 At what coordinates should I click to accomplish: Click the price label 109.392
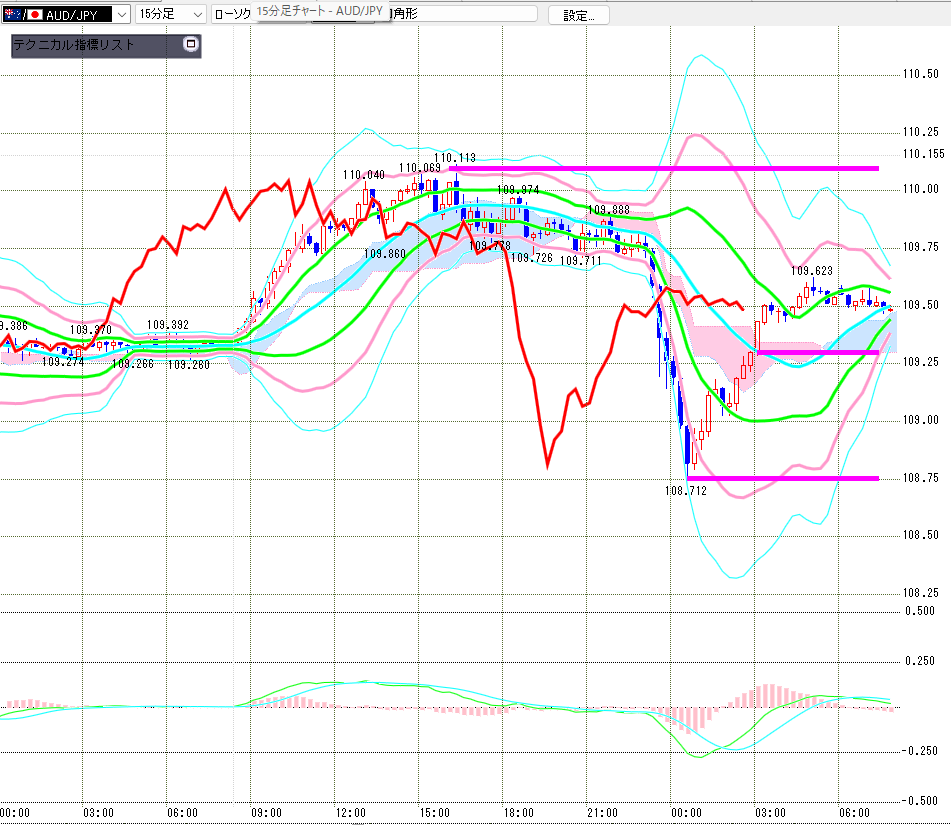pyautogui.click(x=167, y=325)
